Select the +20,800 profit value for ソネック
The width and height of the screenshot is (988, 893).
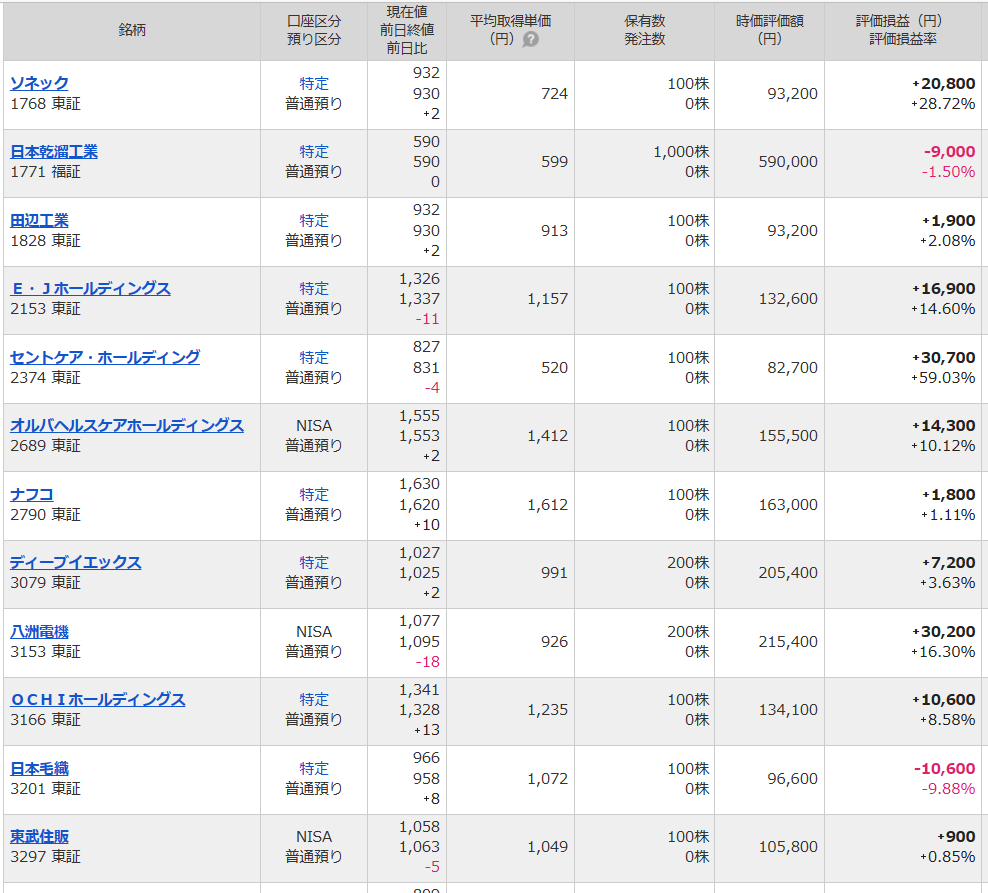click(943, 83)
